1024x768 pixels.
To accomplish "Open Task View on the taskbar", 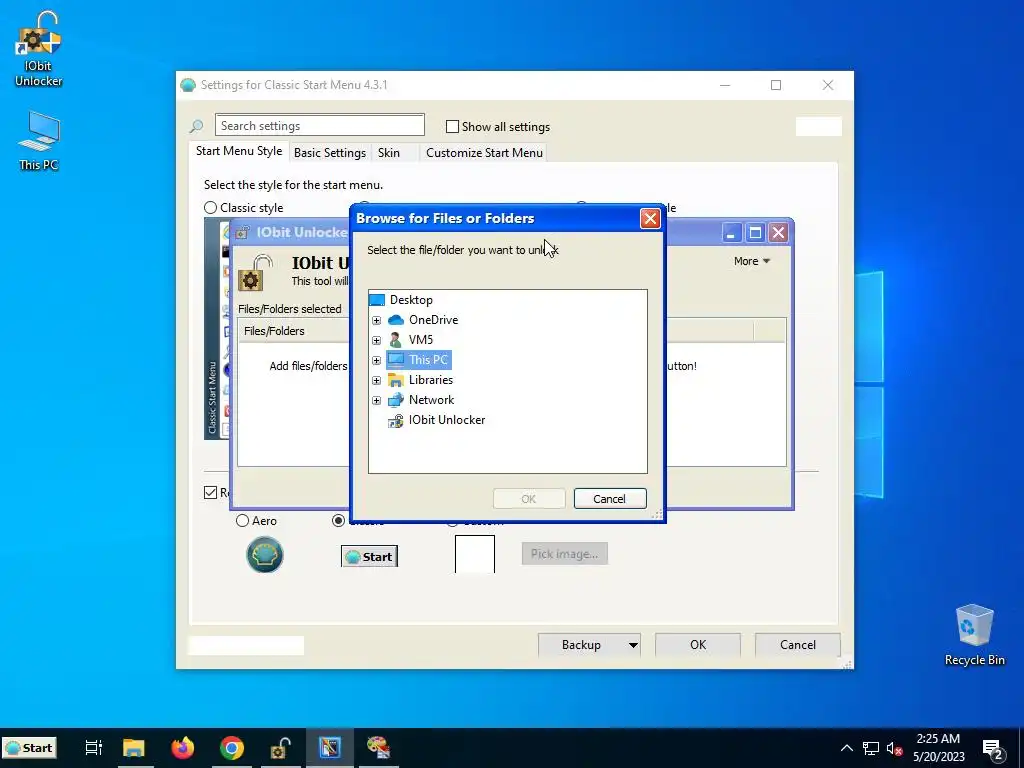I will (94, 747).
